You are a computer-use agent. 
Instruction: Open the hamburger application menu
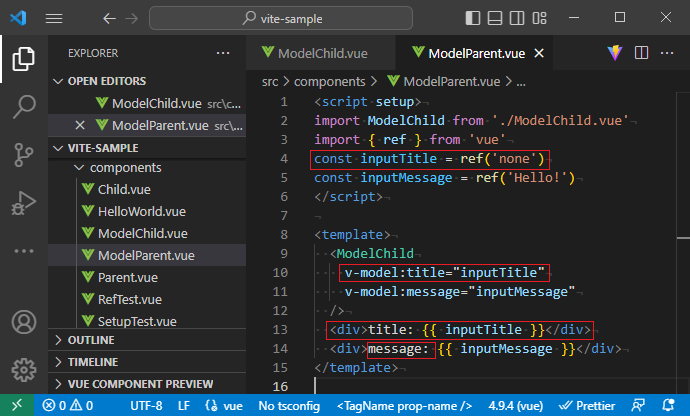pyautogui.click(x=54, y=18)
